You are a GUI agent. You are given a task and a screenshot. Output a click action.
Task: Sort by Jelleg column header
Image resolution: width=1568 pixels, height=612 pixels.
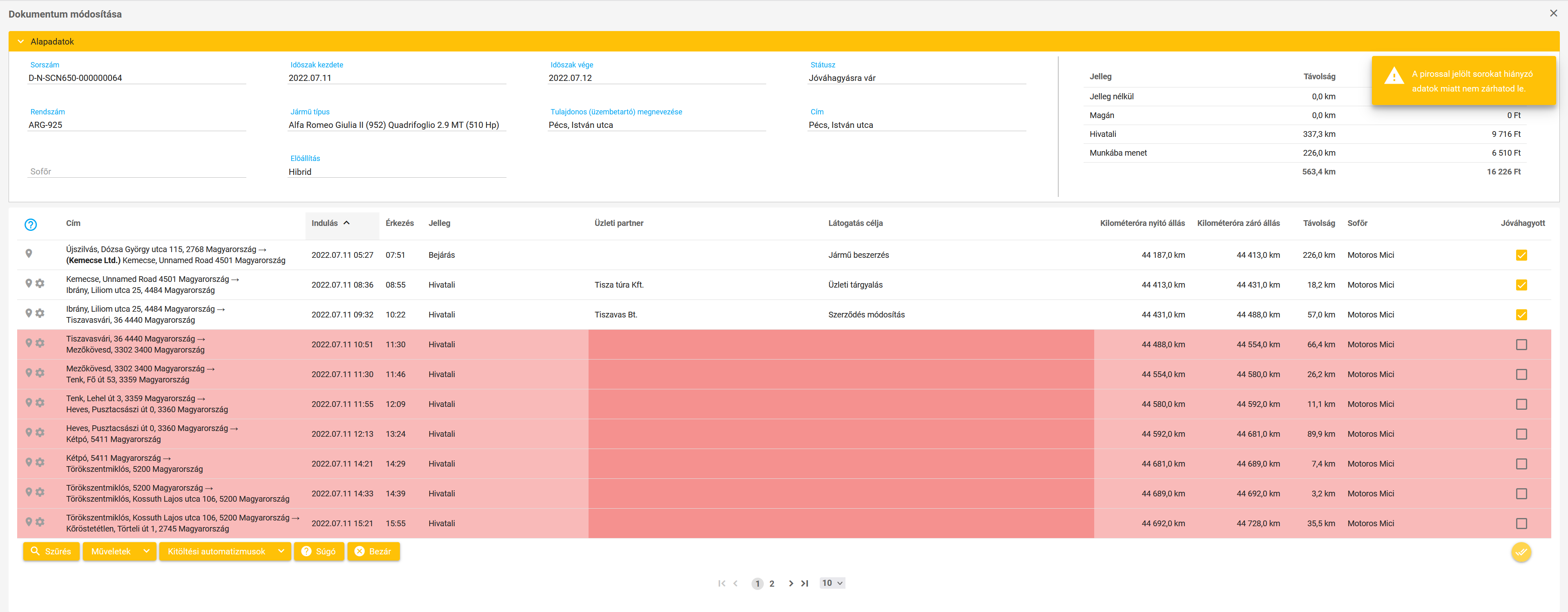coord(439,223)
